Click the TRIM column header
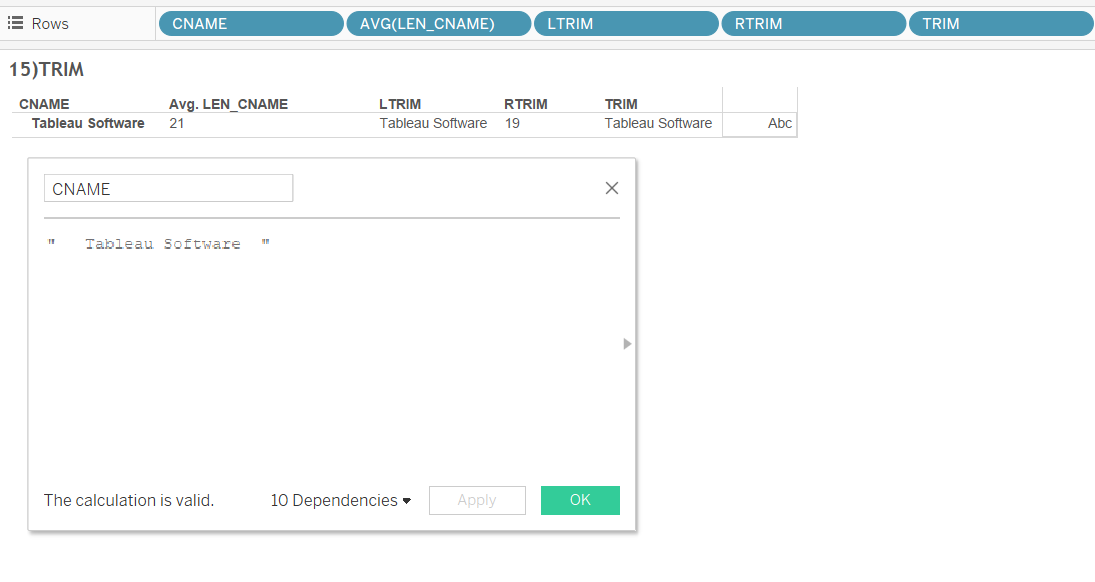1095x582 pixels. (x=621, y=104)
